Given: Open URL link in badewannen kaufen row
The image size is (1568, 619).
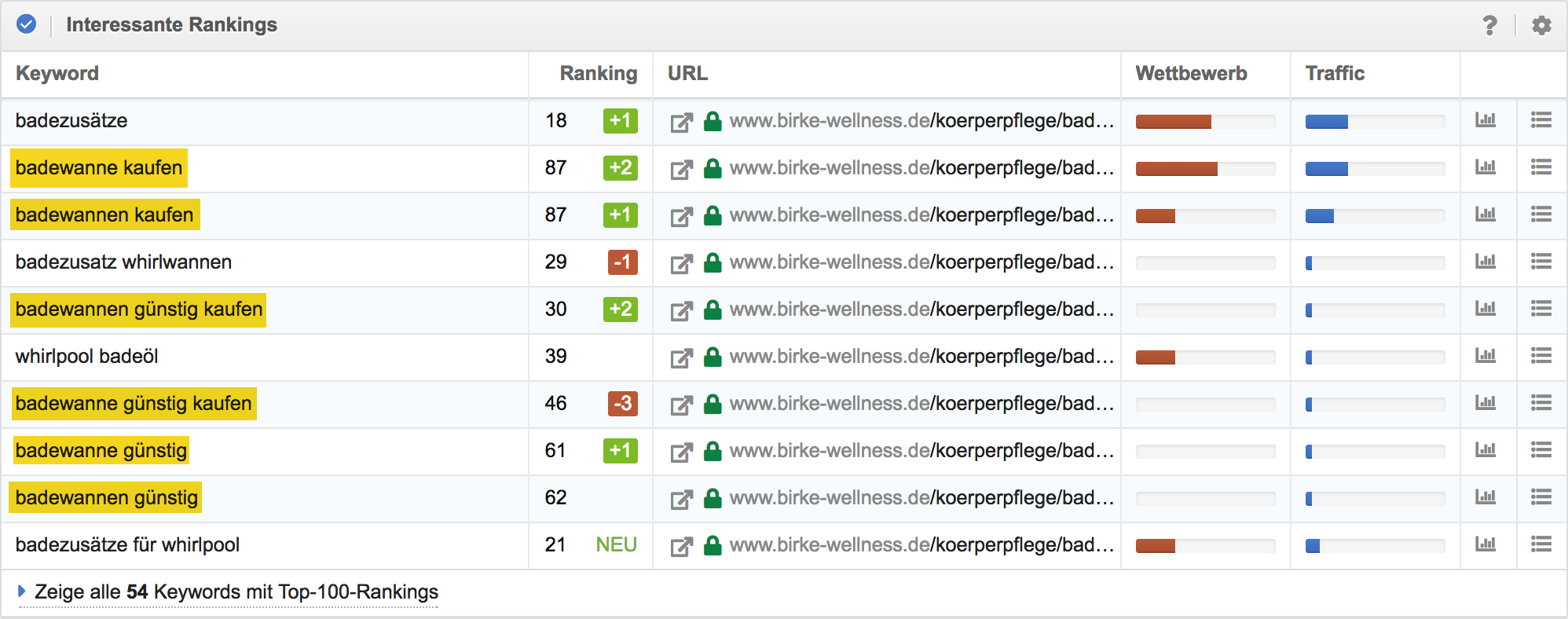Looking at the screenshot, I should [921, 215].
